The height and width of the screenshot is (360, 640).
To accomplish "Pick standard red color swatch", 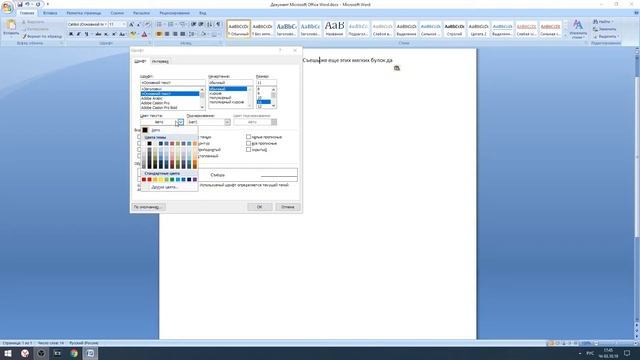I will point(149,180).
